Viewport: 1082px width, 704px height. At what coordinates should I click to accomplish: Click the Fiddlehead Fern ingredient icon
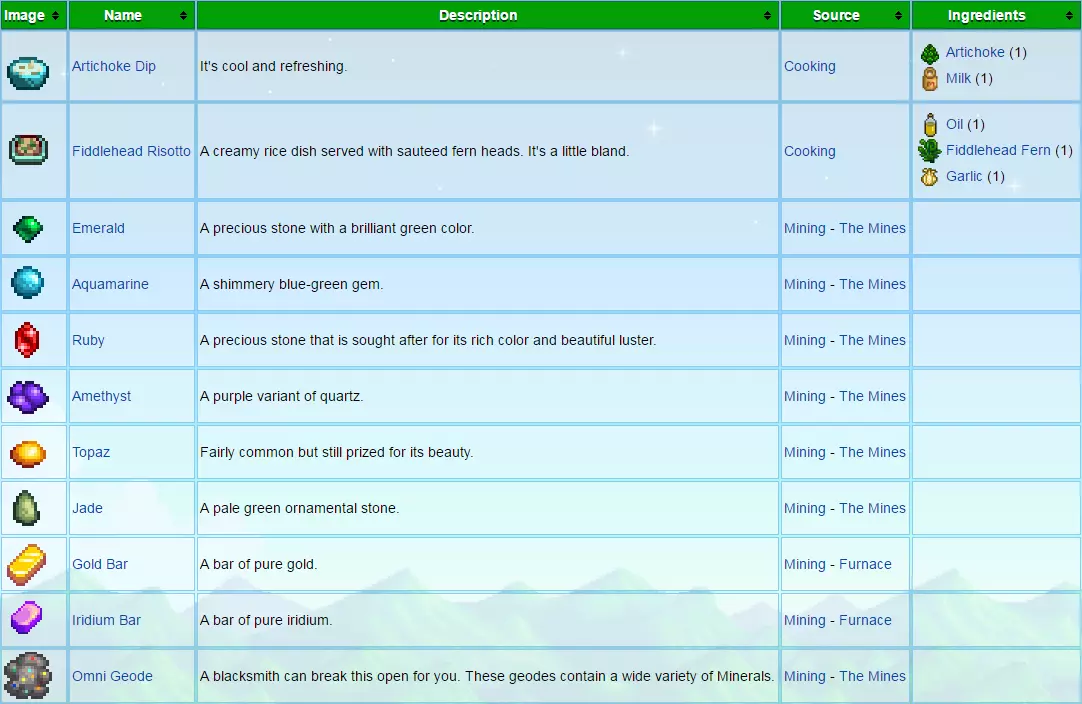929,150
